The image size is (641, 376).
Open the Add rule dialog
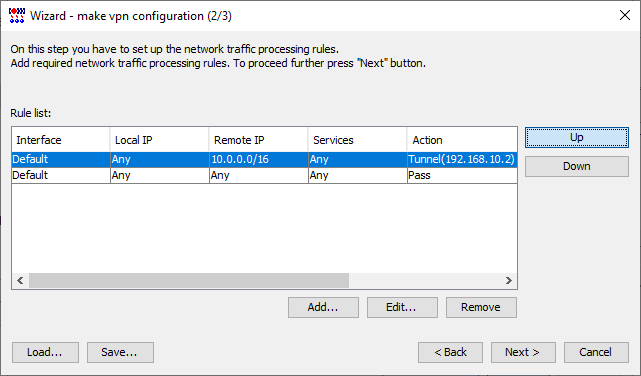(x=323, y=307)
